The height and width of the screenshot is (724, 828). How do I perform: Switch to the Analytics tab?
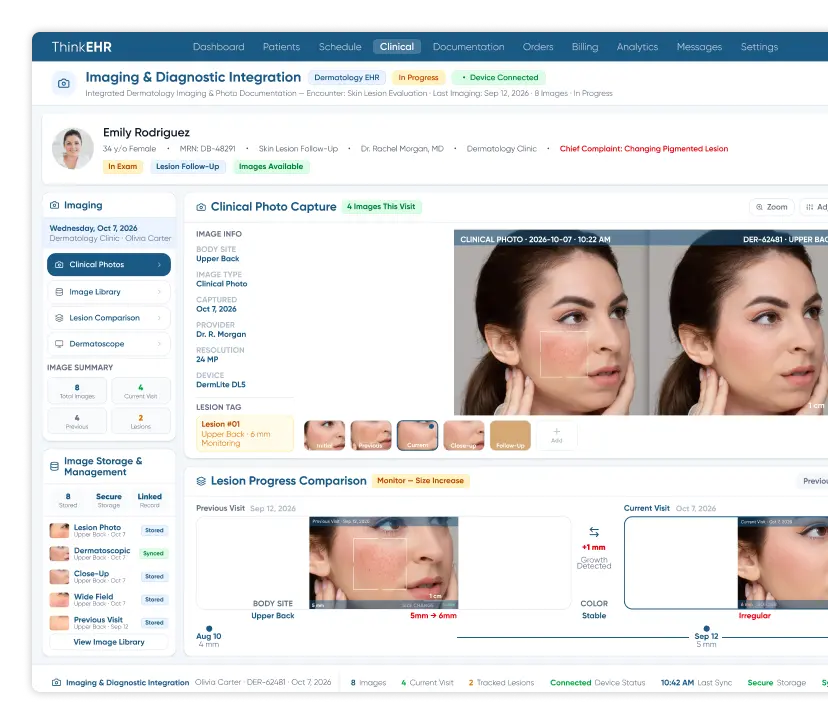[637, 46]
